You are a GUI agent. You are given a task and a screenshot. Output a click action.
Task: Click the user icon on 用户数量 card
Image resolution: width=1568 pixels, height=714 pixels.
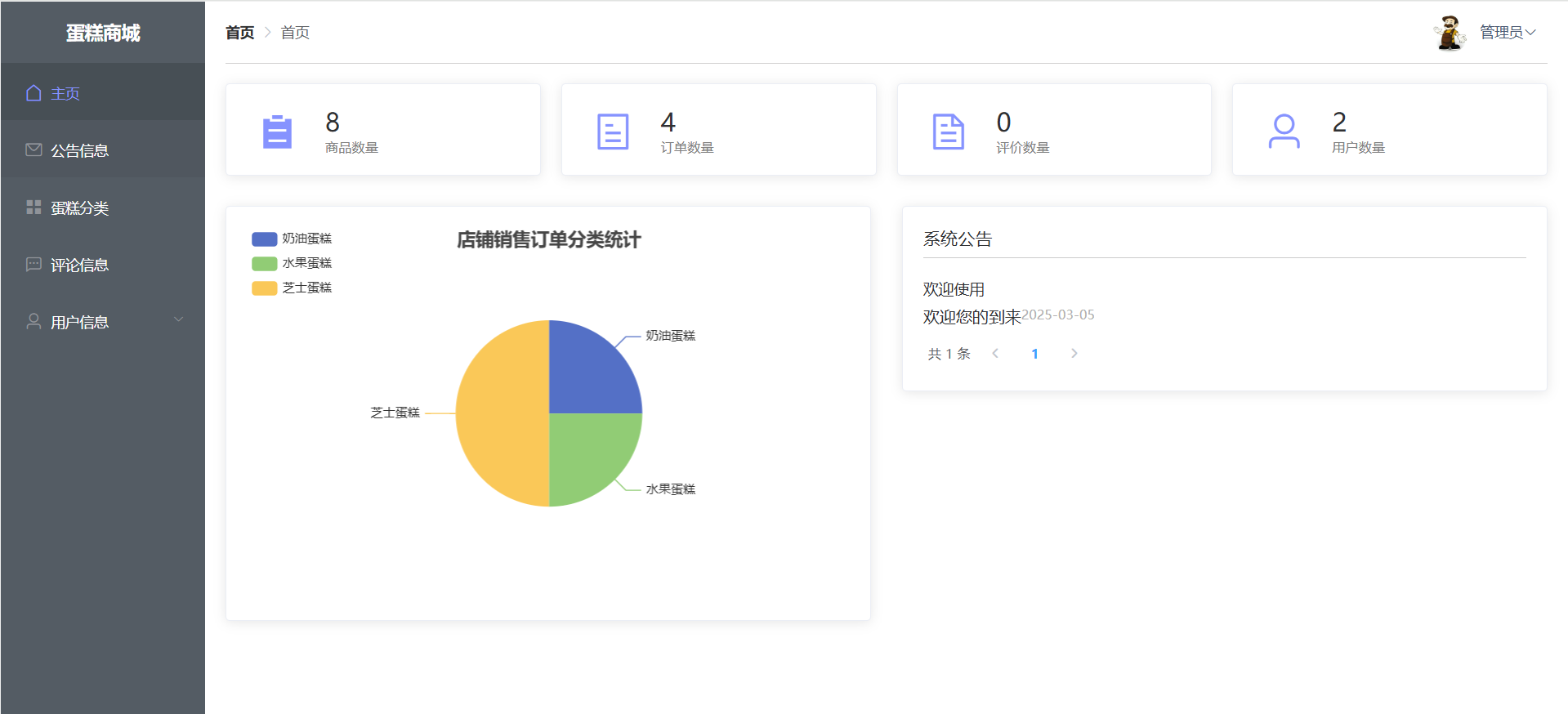[x=1284, y=131]
